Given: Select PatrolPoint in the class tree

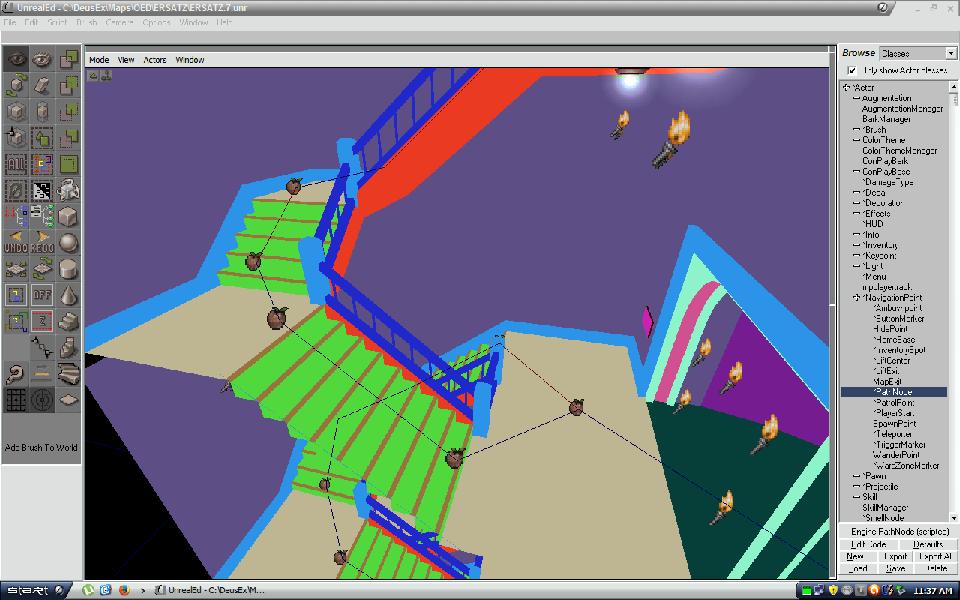Looking at the screenshot, I should click(x=894, y=402).
